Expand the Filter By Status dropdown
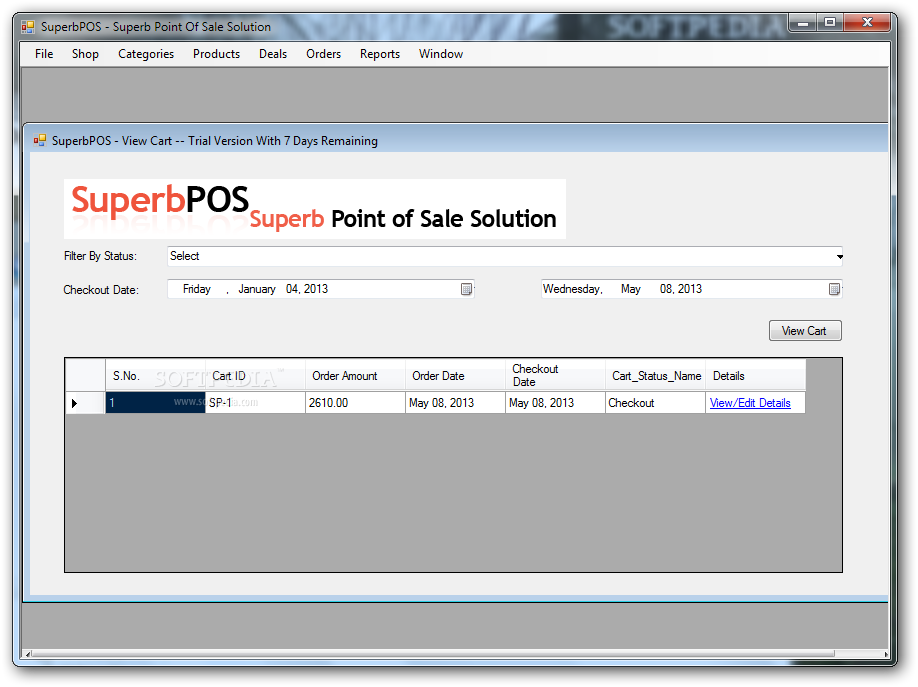 pyautogui.click(x=839, y=257)
